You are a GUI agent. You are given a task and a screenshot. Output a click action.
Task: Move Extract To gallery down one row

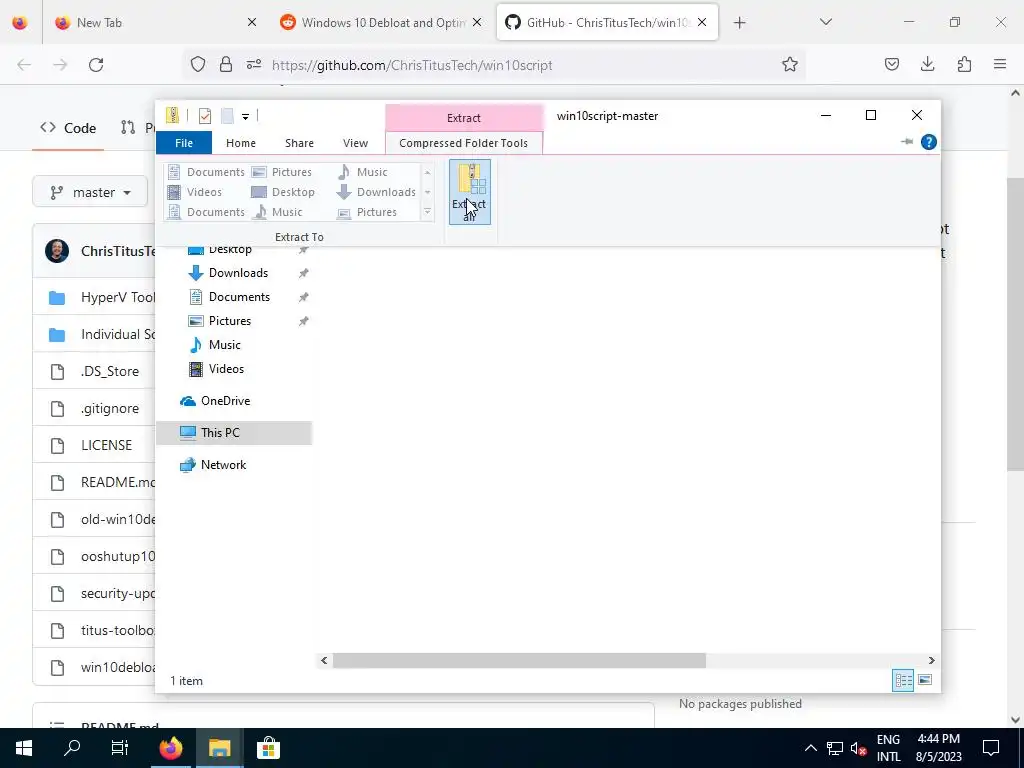tap(427, 193)
